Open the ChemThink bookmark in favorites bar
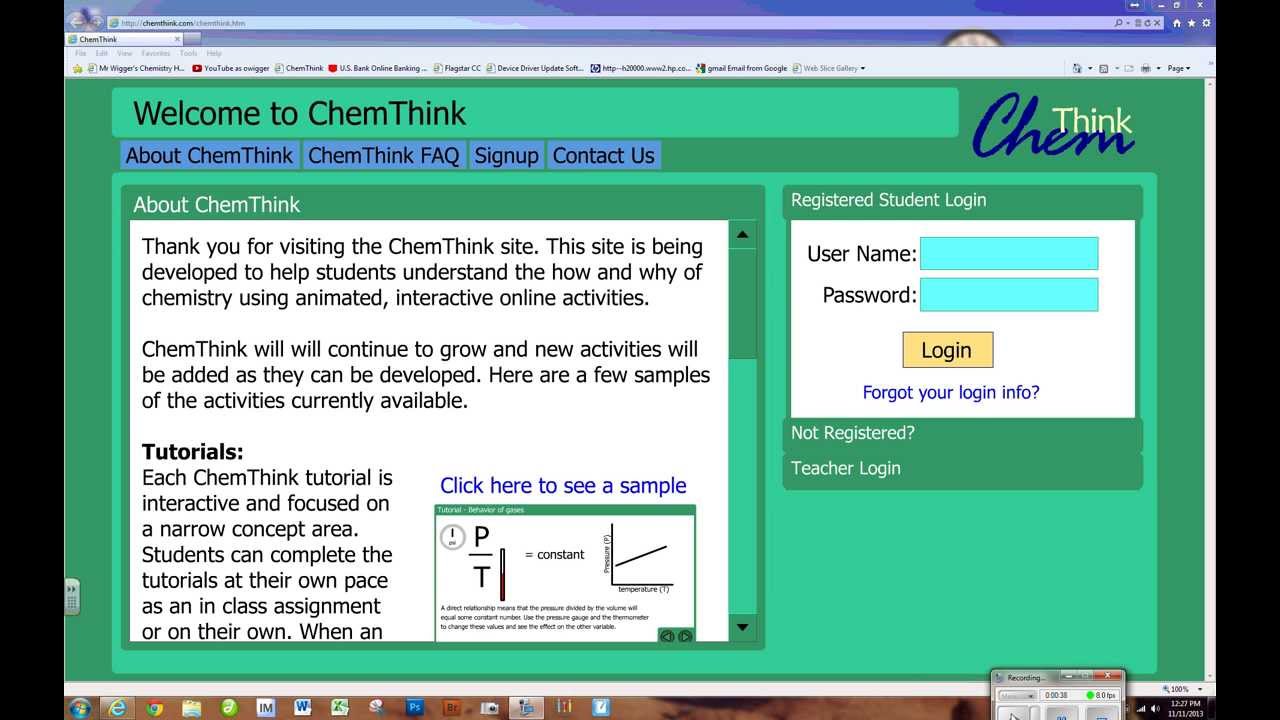Screen dimensions: 1280x720 [299, 68]
